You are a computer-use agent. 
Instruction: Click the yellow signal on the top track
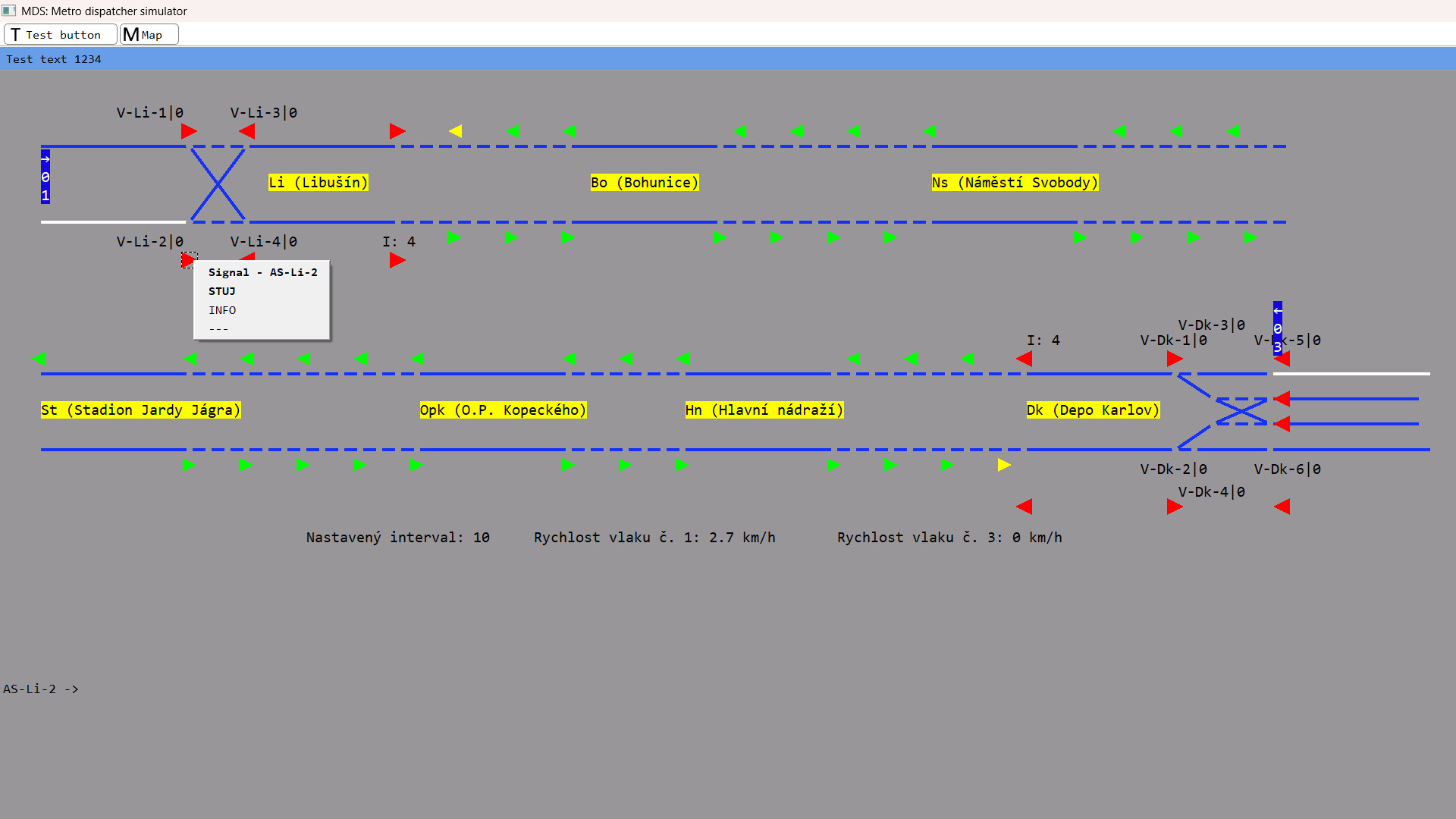click(x=457, y=130)
